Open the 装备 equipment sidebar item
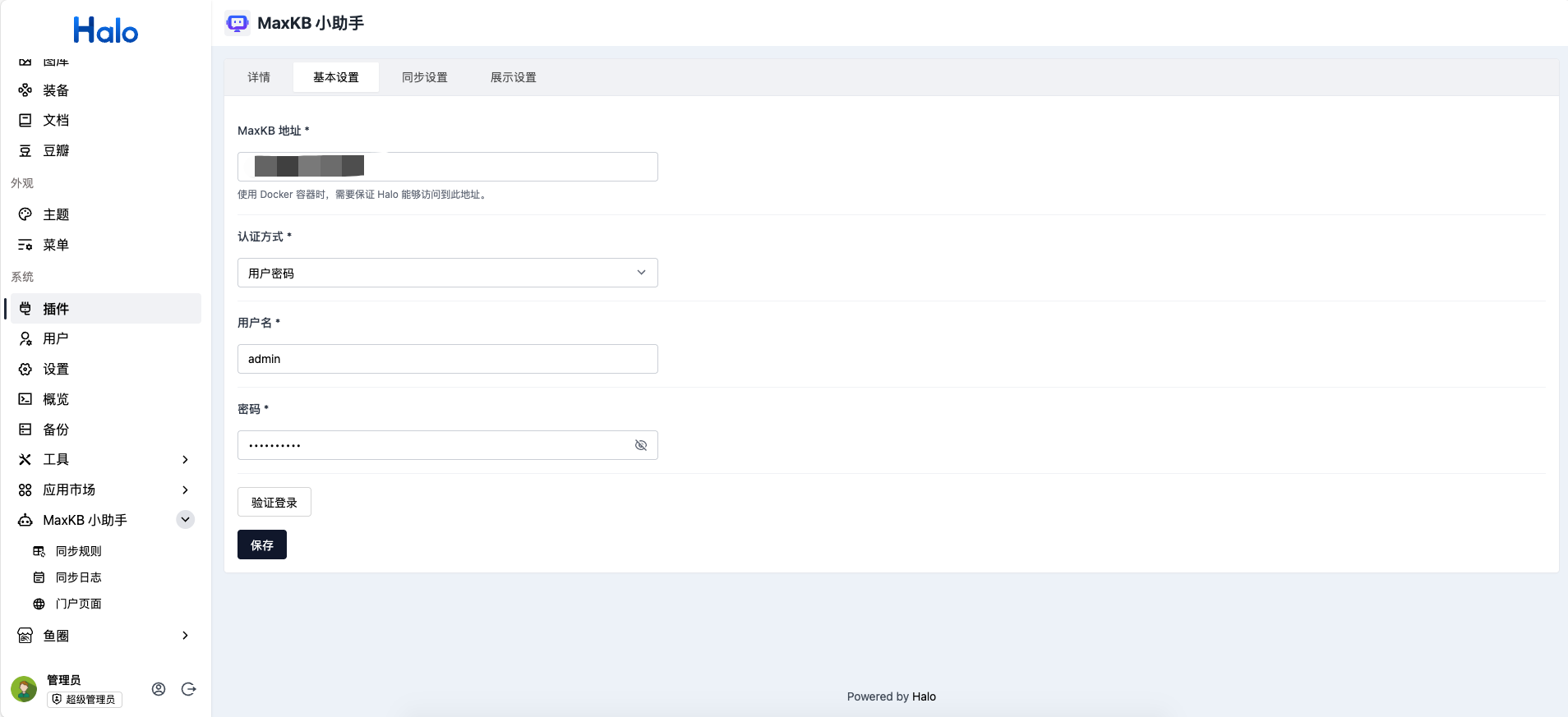This screenshot has width=1568, height=717. (105, 90)
